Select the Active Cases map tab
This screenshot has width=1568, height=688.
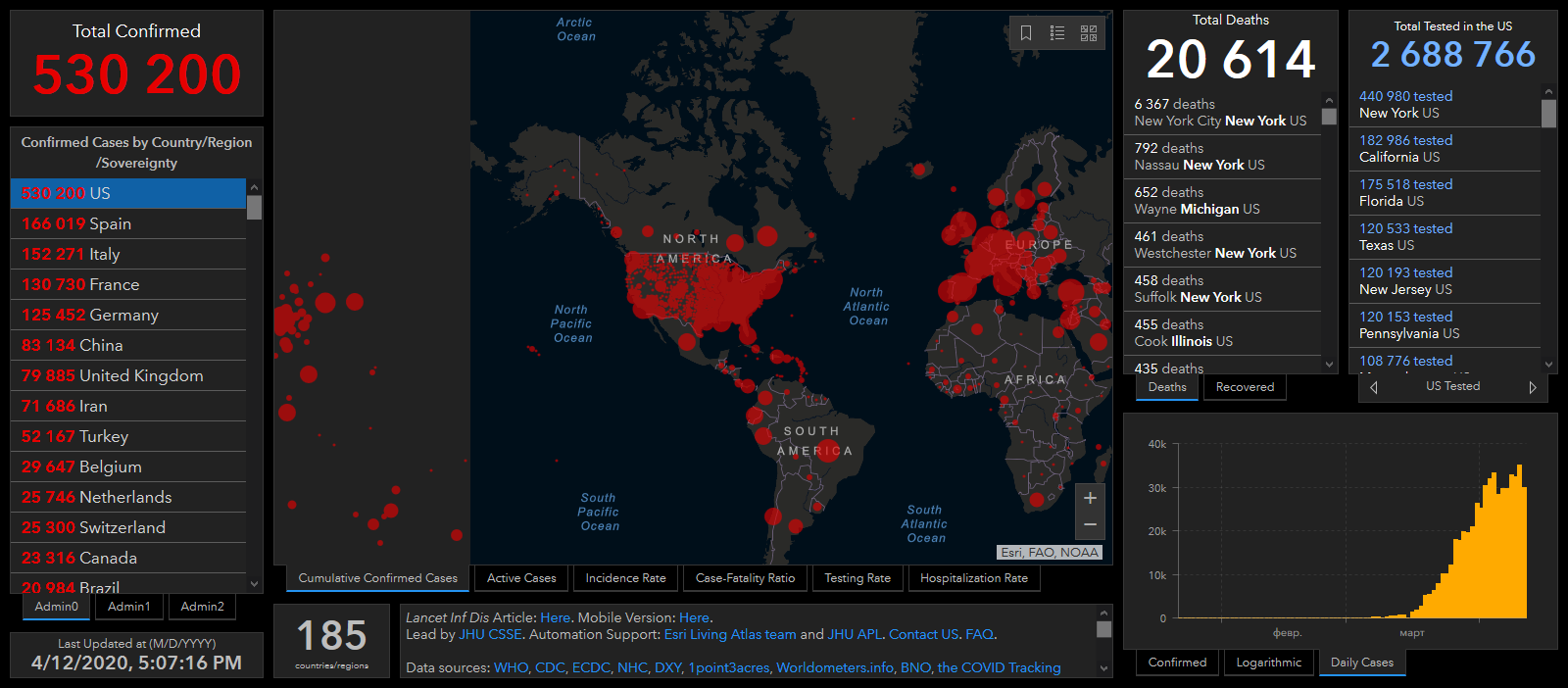coord(521,578)
